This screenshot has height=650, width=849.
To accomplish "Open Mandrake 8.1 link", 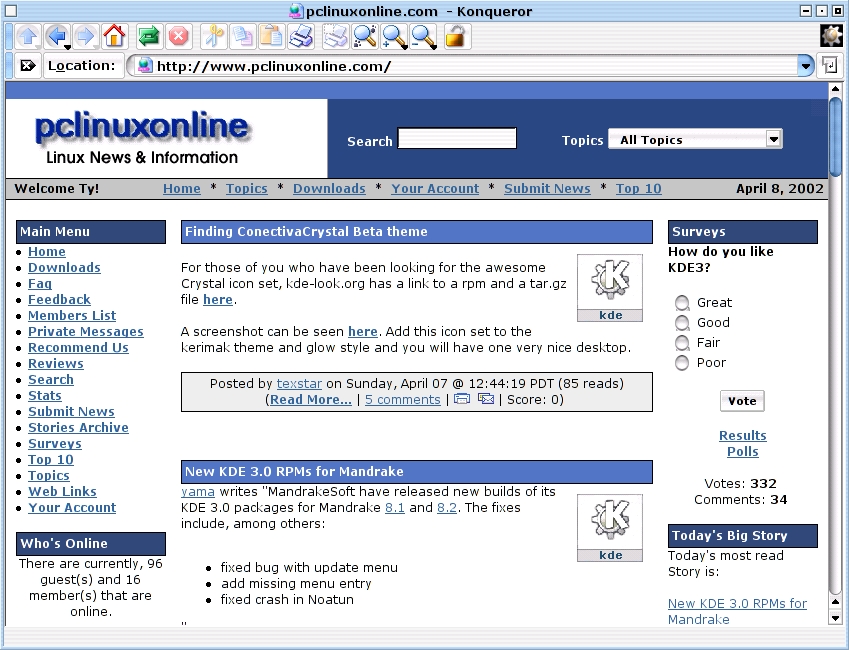I will click(x=395, y=508).
